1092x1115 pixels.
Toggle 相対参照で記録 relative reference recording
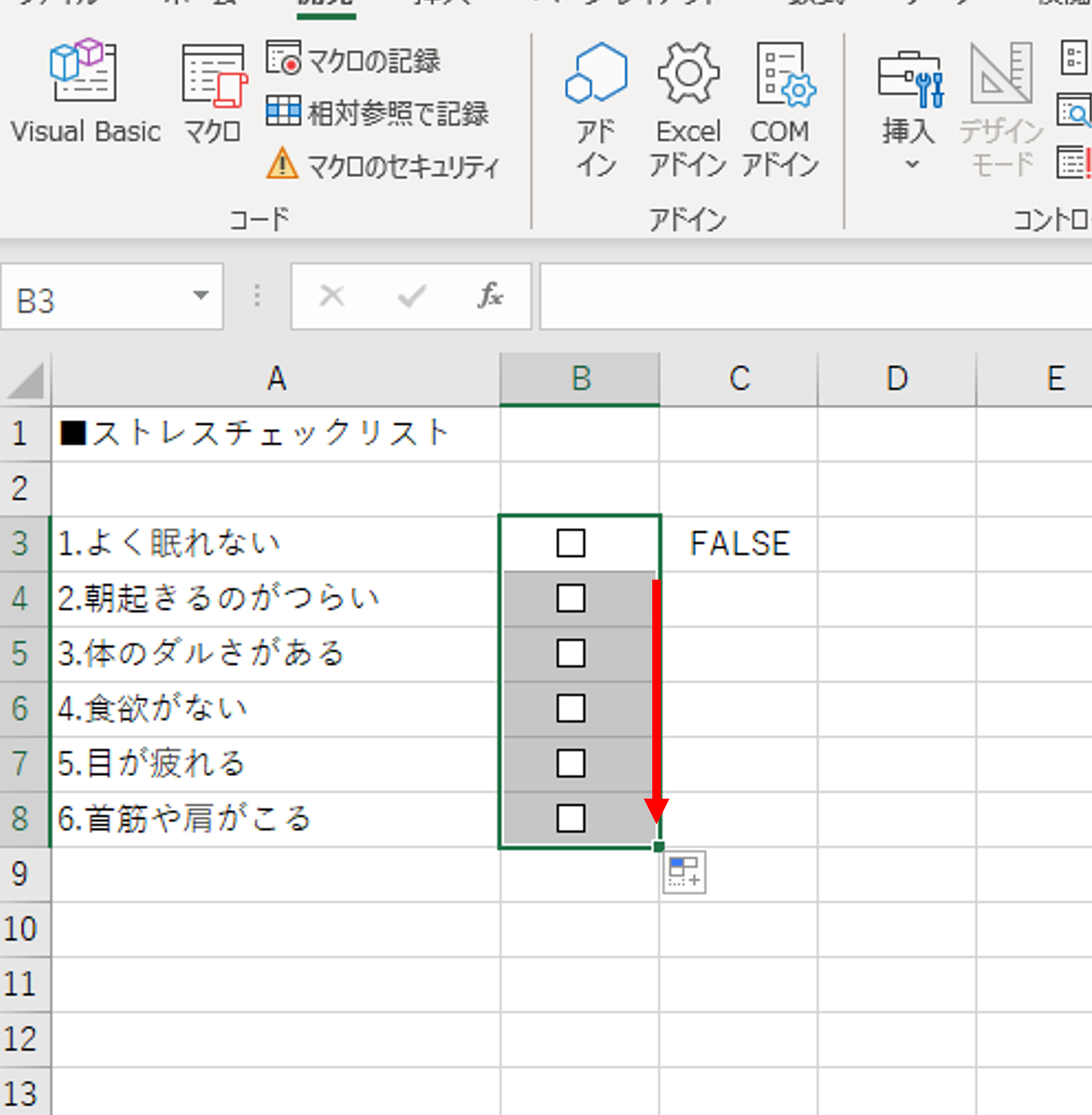click(378, 113)
